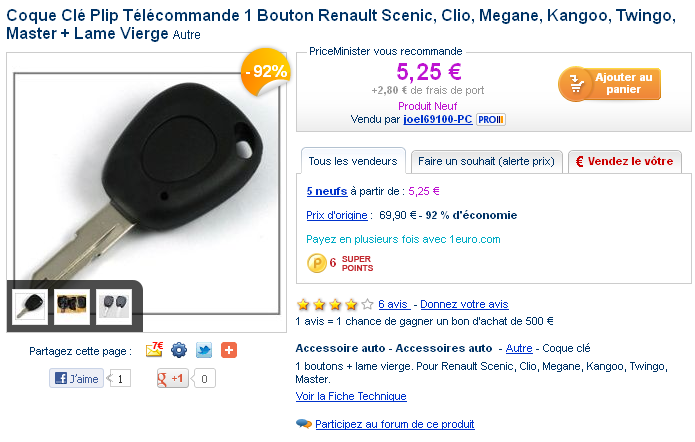Image resolution: width=695 pixels, height=442 pixels.
Task: Open the Vendez le vôtre tab
Action: point(625,161)
